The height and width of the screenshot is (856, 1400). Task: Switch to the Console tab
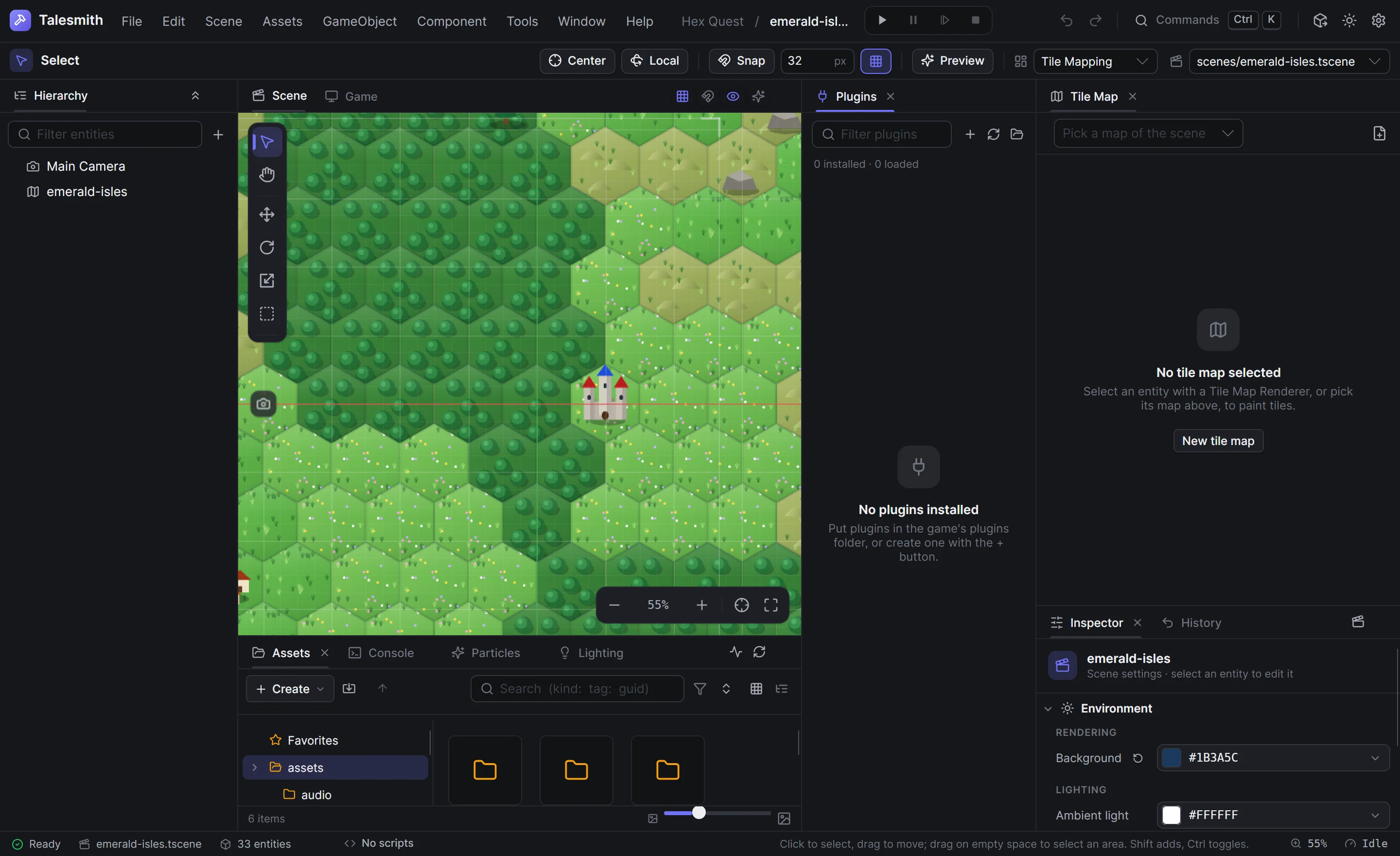[381, 653]
